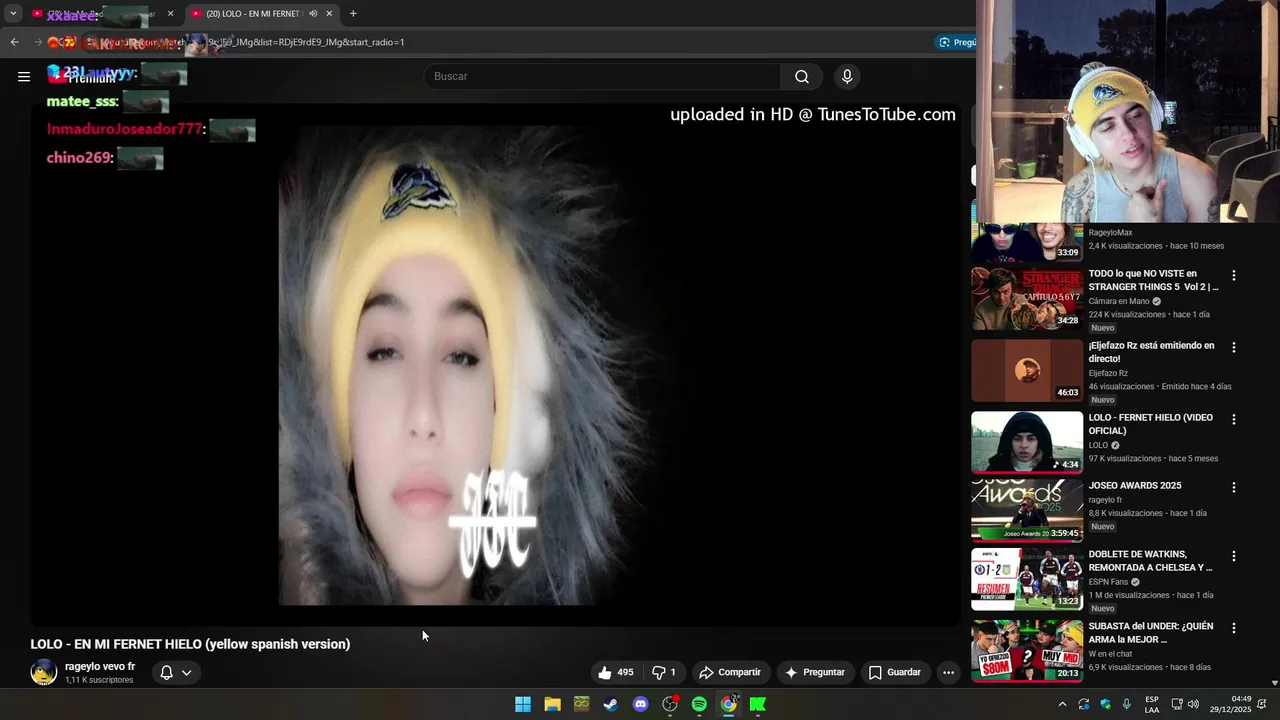Viewport: 1280px width, 720px height.
Task: Open the tab search dropdown arrow
Action: pyautogui.click(x=13, y=13)
